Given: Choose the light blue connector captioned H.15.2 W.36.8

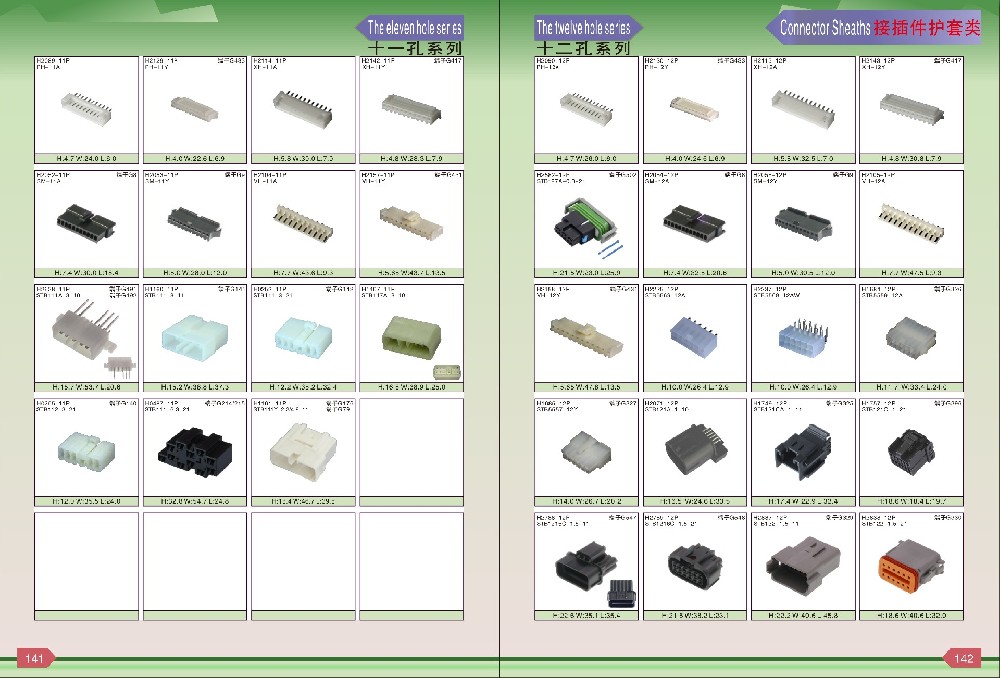Looking at the screenshot, I should click(195, 337).
